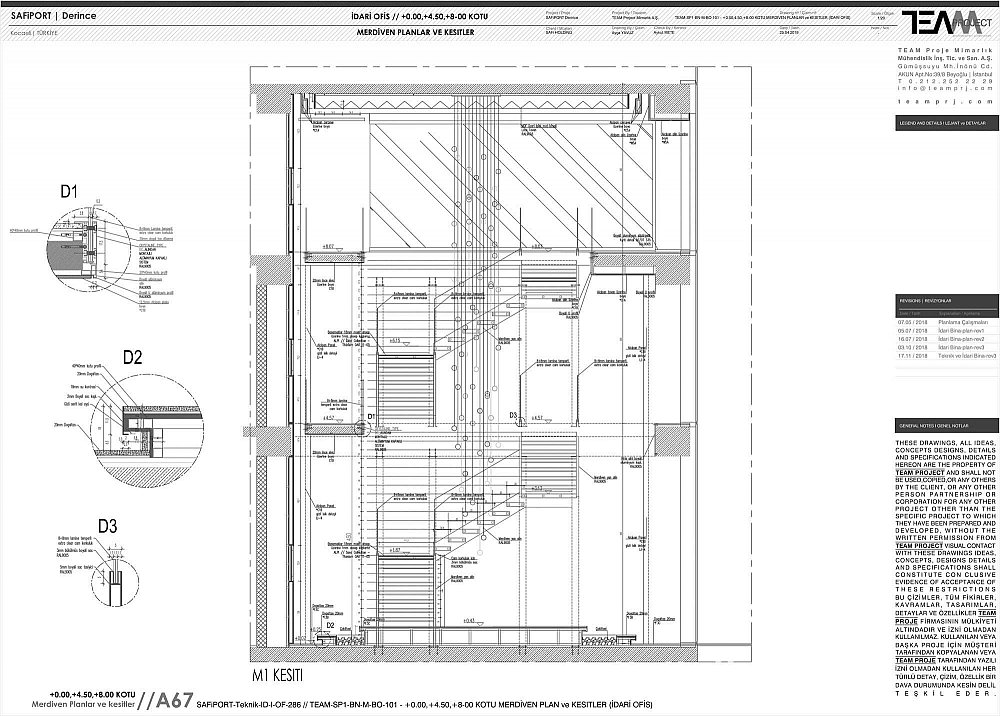
Task: Click the 'info@teamprj.com' email text
Action: [x=945, y=88]
